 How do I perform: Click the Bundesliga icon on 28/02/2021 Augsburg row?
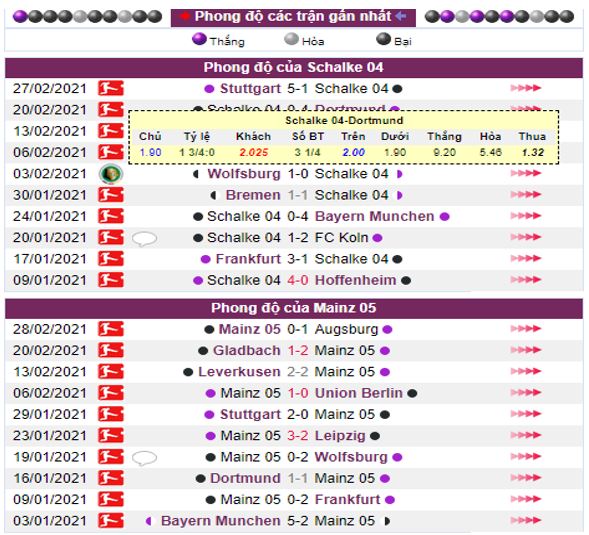coord(110,329)
